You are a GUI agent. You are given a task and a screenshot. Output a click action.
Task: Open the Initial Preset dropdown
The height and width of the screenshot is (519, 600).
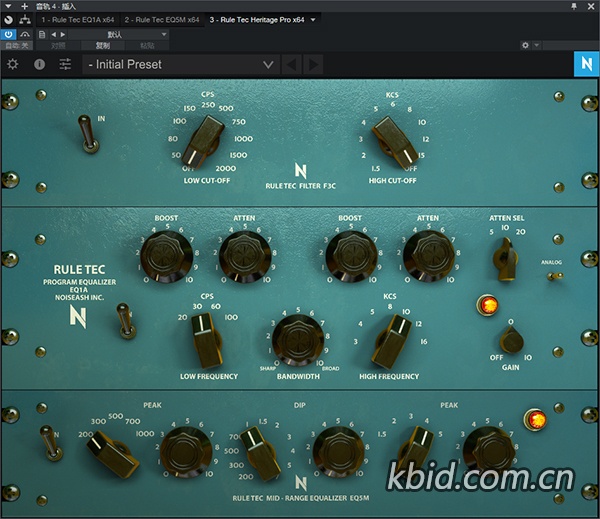point(180,64)
